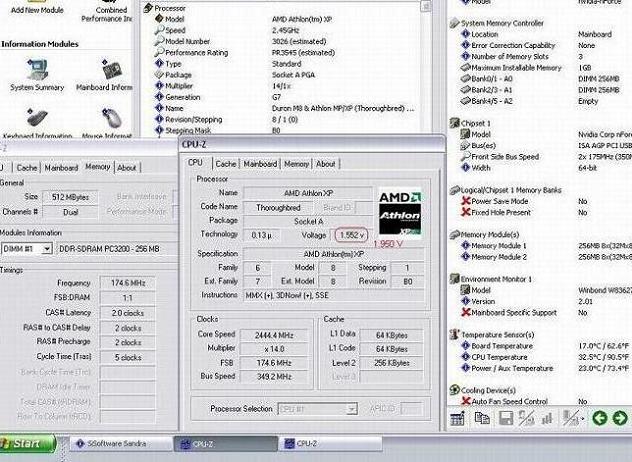The image size is (632, 462).
Task: Open the System Summary module icon
Action: [37, 69]
